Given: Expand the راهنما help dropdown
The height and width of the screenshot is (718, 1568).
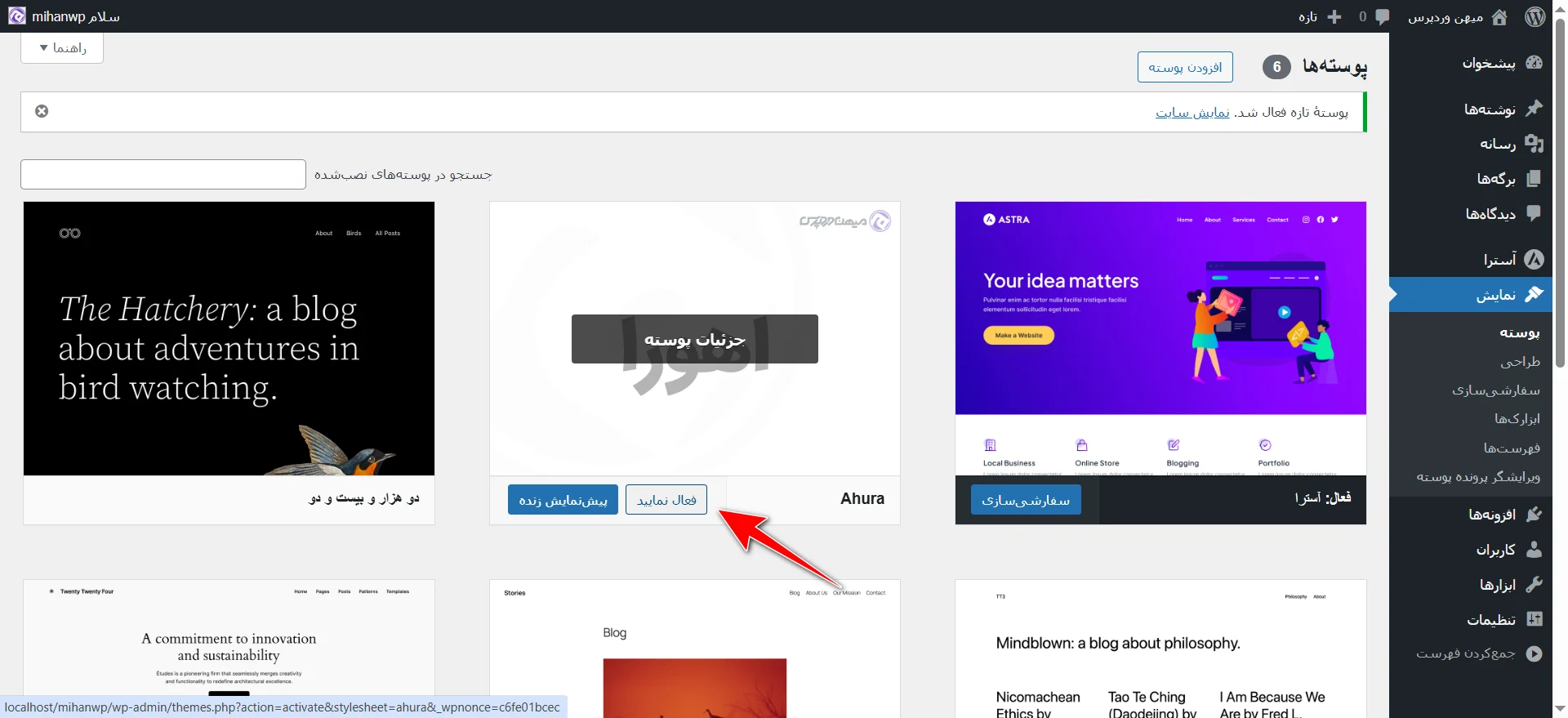Looking at the screenshot, I should pos(62,48).
